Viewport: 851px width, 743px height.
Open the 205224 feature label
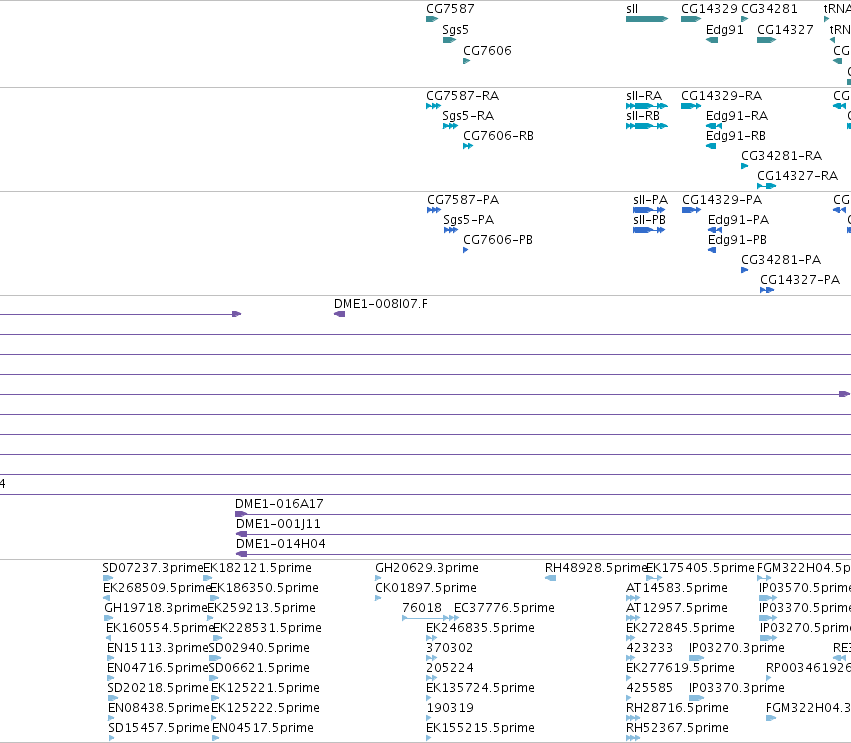pyautogui.click(x=449, y=668)
